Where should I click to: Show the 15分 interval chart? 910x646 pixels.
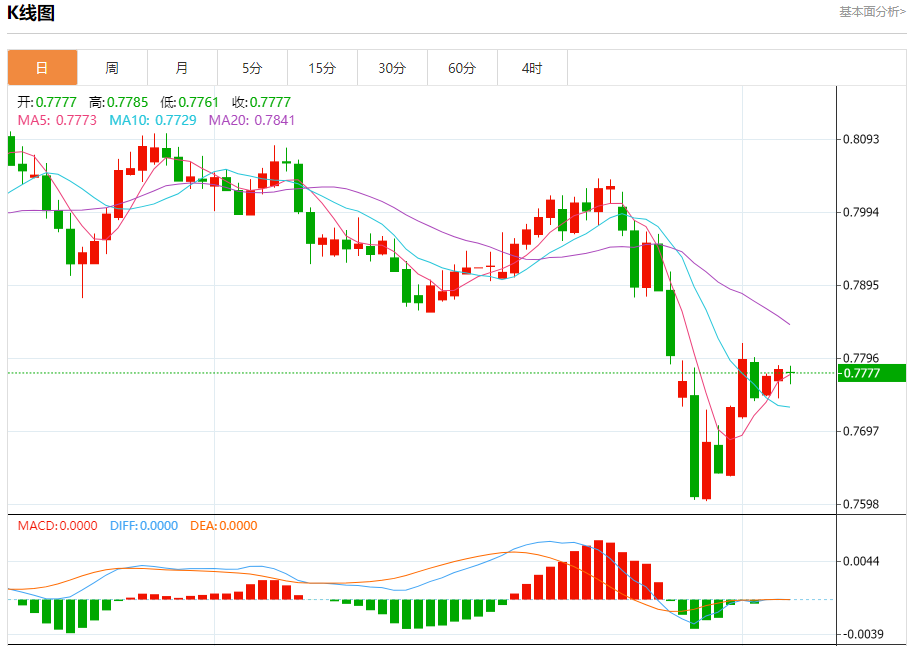[x=322, y=68]
